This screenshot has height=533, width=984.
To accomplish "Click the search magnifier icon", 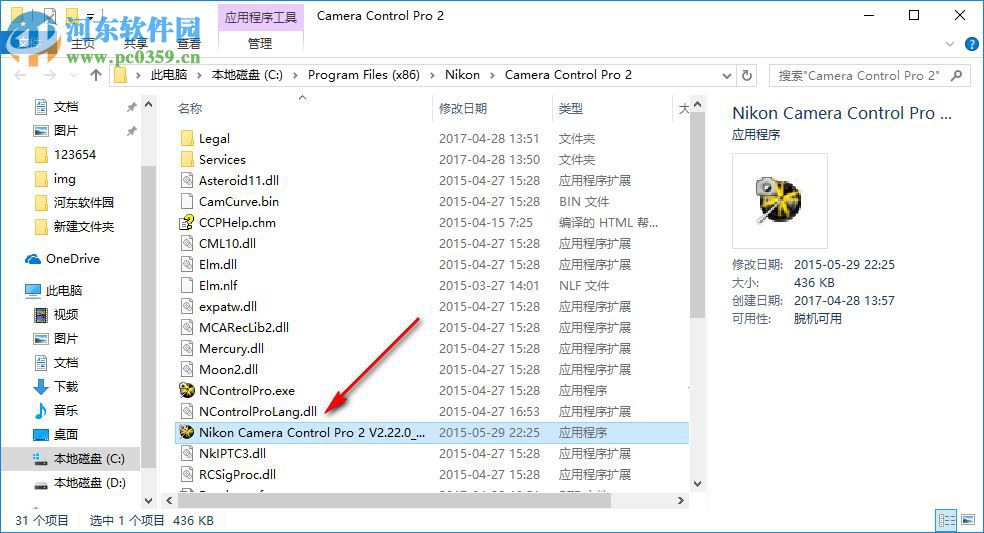I will click(956, 75).
